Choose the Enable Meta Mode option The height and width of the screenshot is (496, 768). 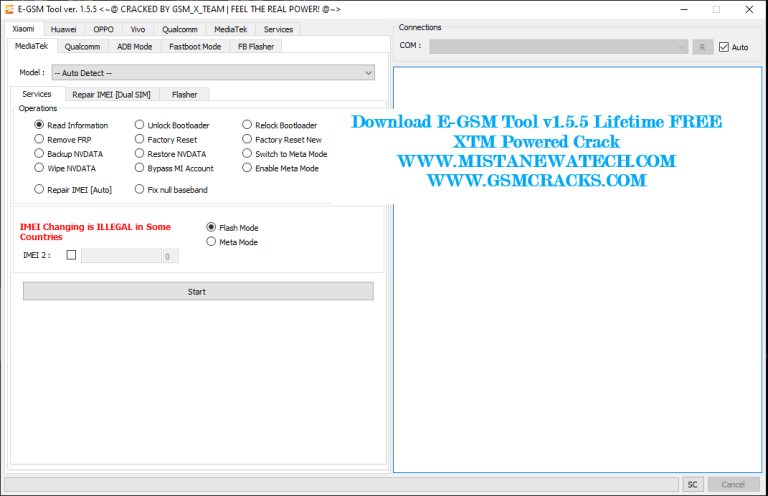[247, 169]
